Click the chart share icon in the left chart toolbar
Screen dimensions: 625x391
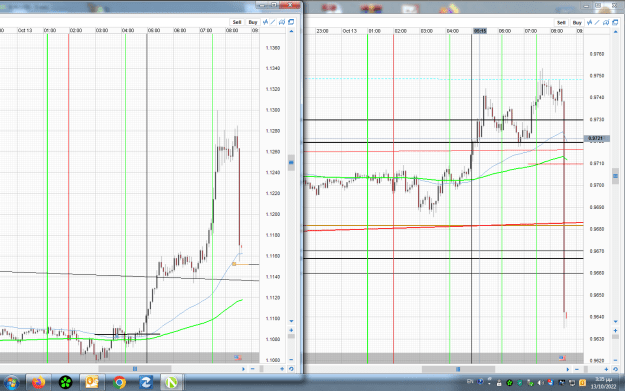coord(282,22)
